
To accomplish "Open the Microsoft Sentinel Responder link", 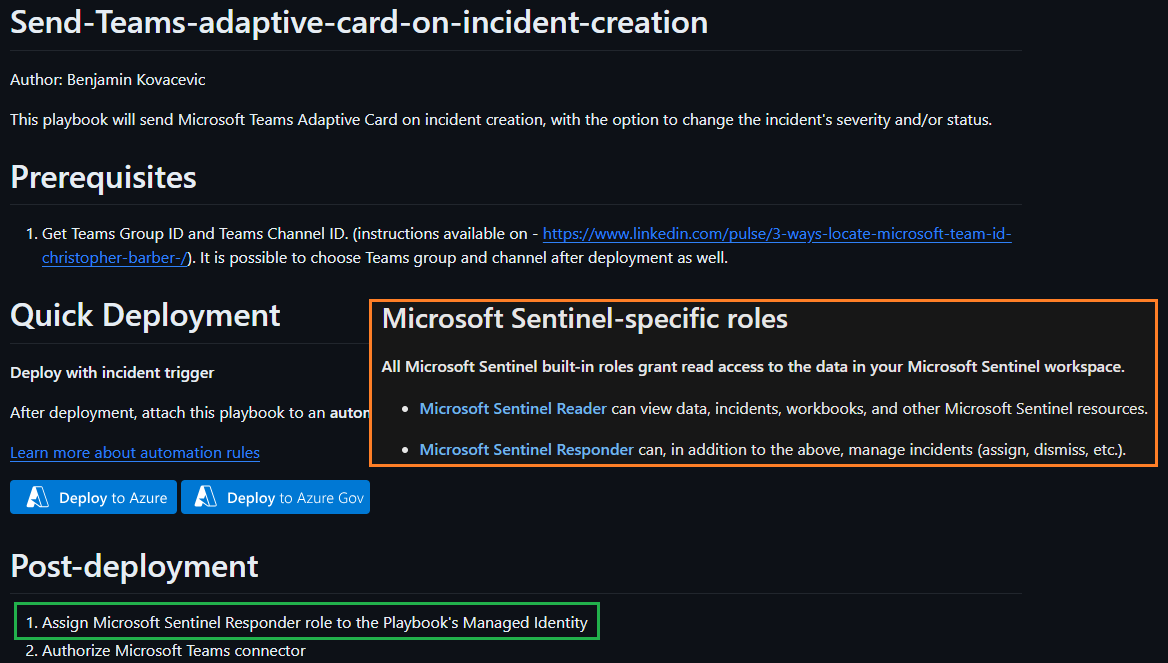I will pyautogui.click(x=527, y=450).
